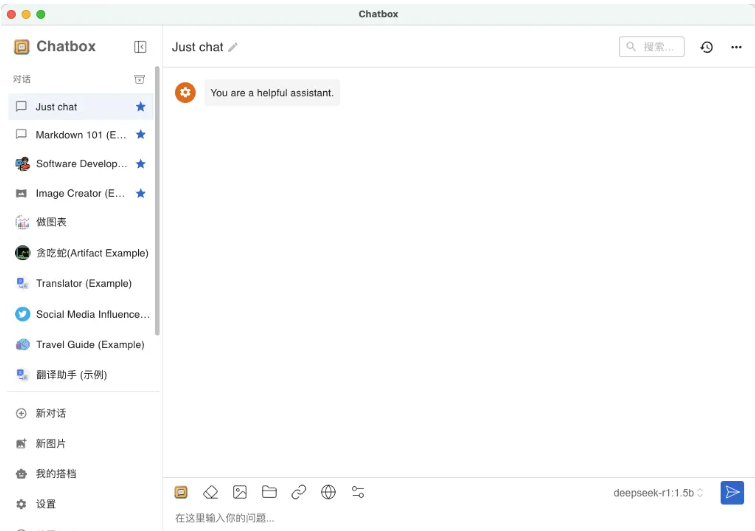Enable web browsing with the globe icon
Image resolution: width=755 pixels, height=531 pixels.
(328, 492)
